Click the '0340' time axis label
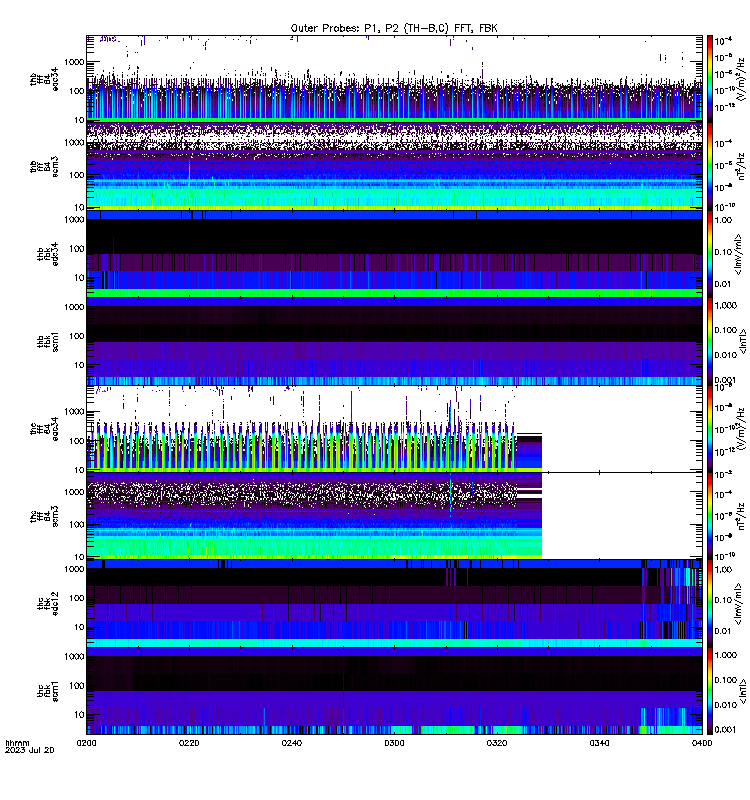Screen dimensions: 750x800 click(x=599, y=743)
